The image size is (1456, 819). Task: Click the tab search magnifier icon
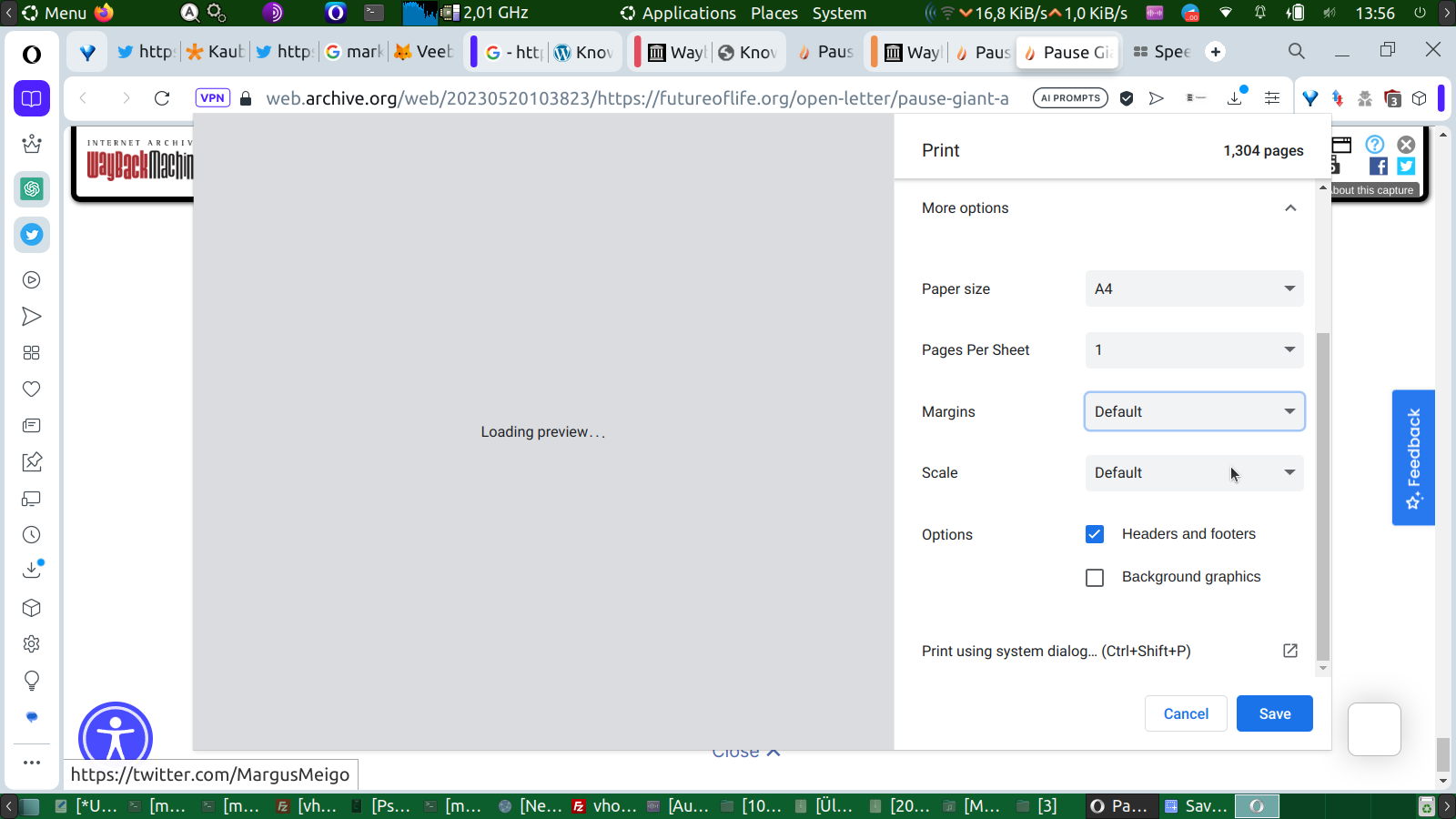coord(1297,52)
